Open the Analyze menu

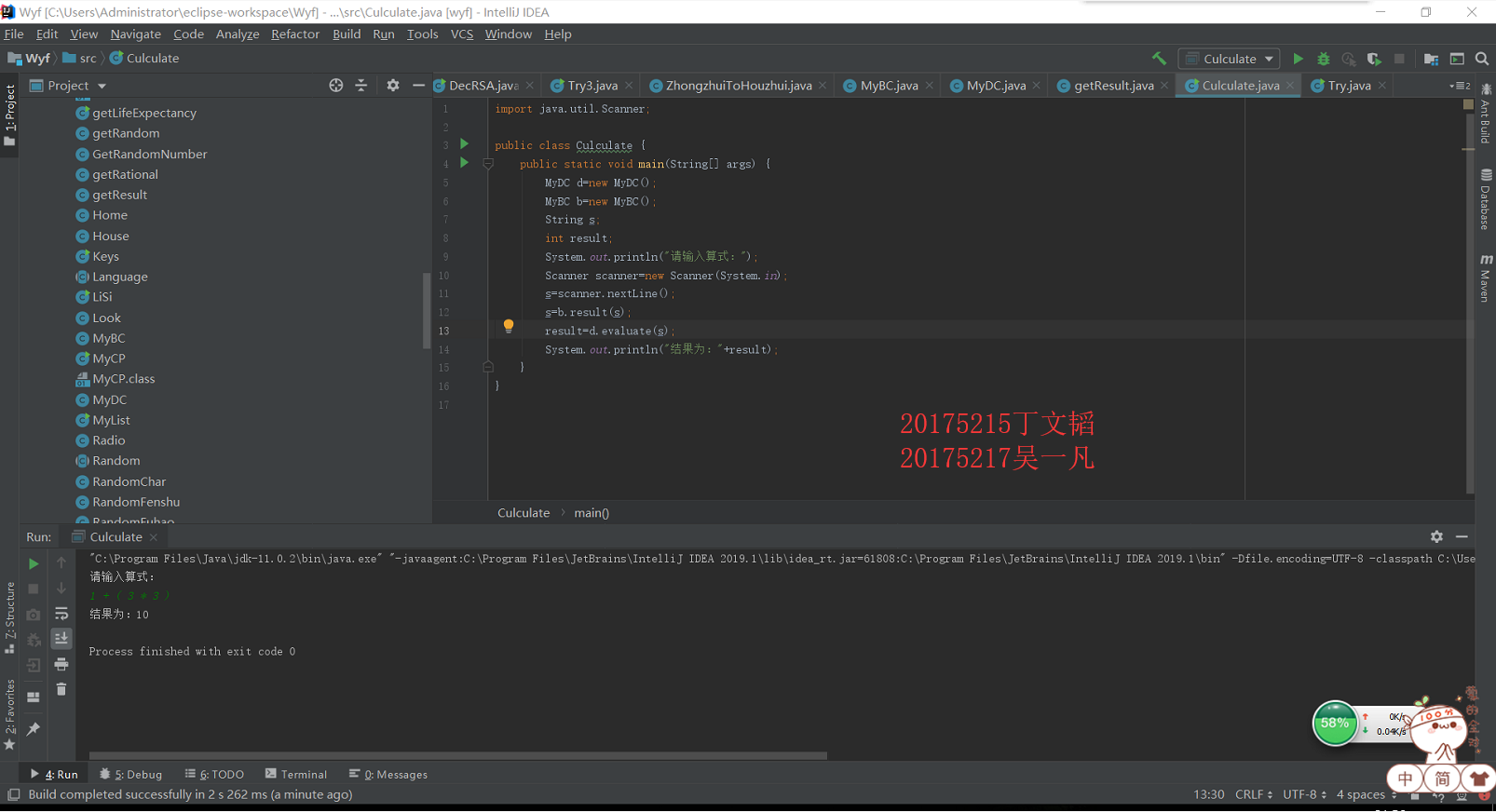[238, 34]
